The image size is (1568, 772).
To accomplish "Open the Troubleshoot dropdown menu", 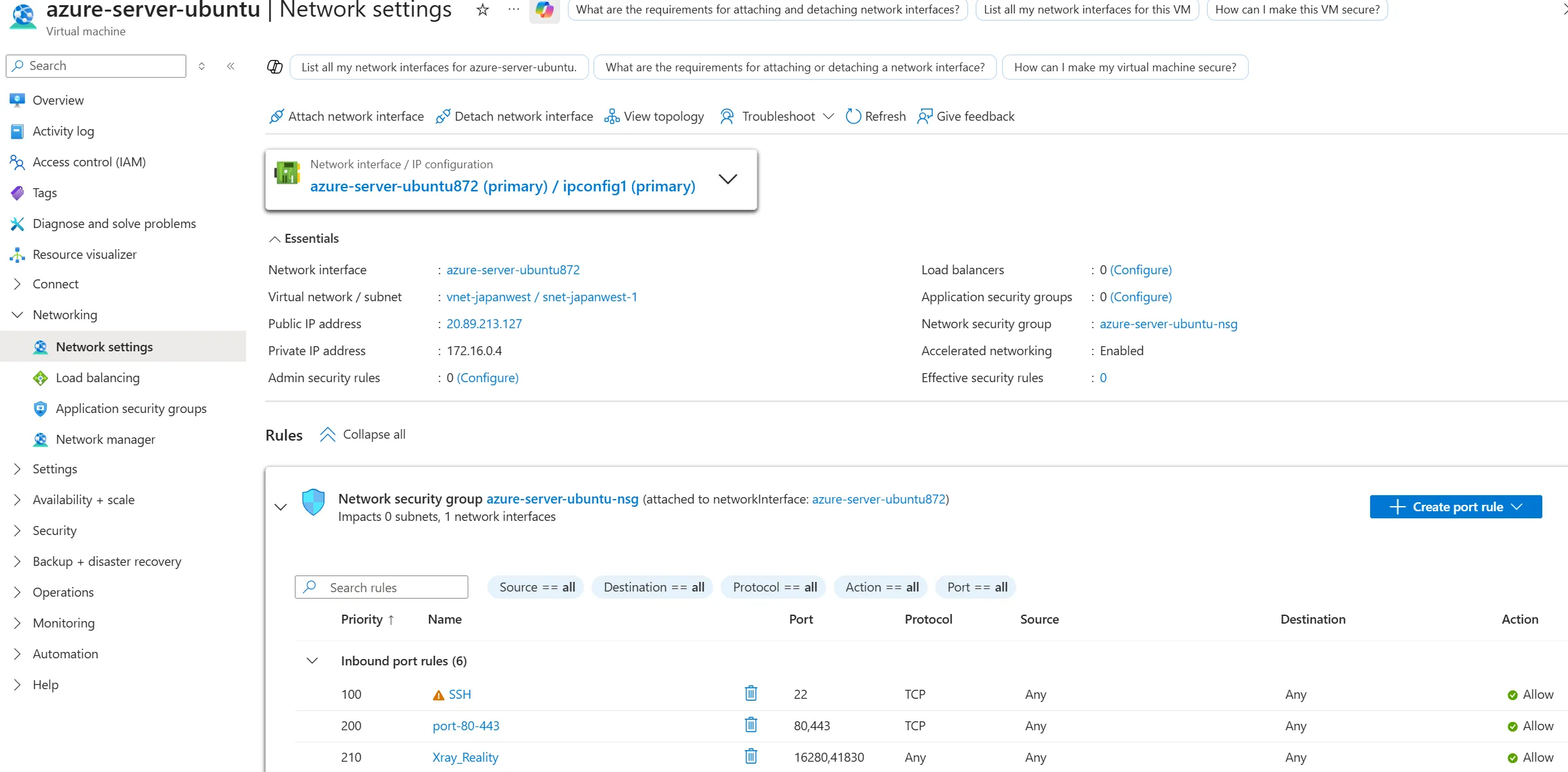I will [777, 116].
